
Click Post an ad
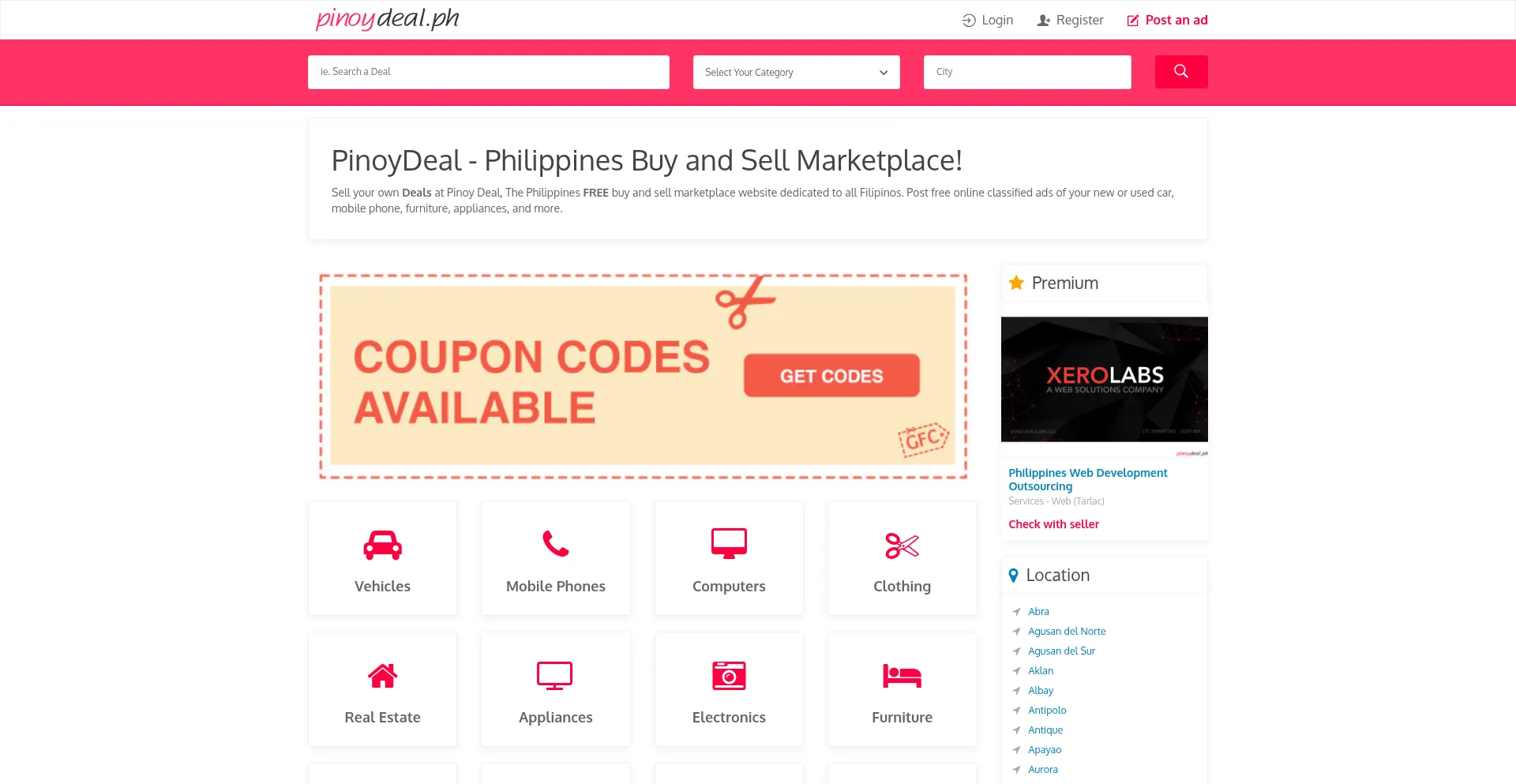pos(1167,21)
